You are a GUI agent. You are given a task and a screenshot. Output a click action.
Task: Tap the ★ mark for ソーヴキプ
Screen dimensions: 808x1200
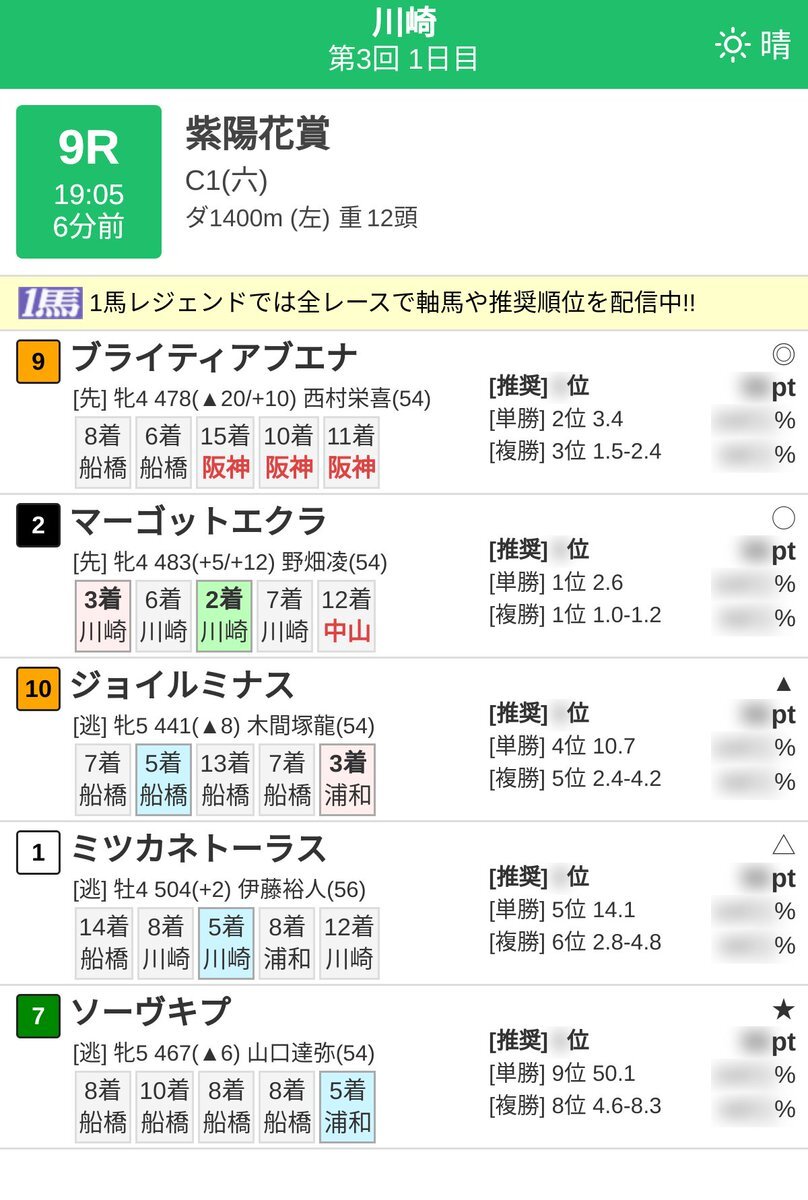point(783,1010)
